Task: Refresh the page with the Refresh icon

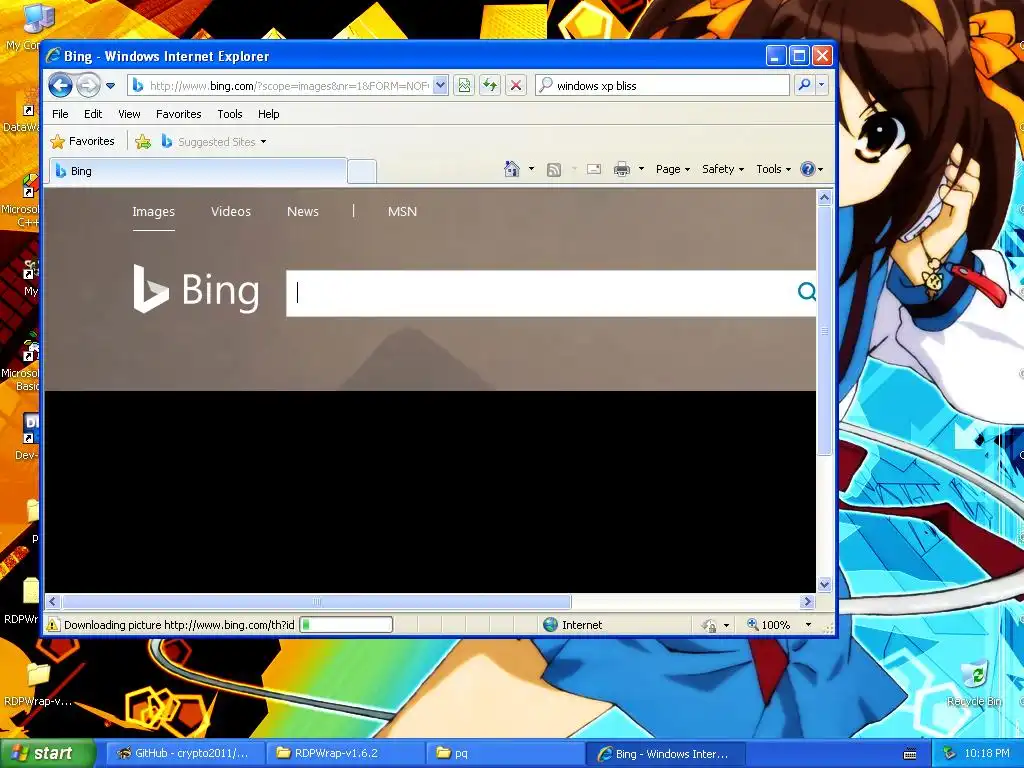Action: 490,86
